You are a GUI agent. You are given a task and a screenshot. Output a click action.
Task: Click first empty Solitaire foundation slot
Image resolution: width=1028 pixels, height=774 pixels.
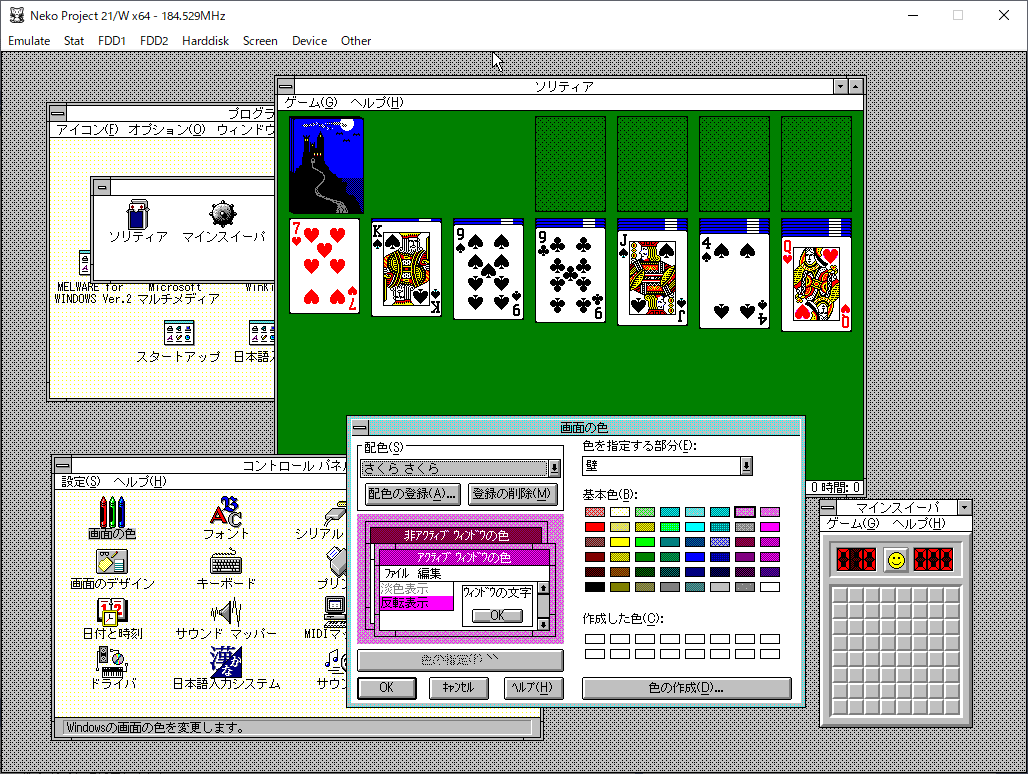[x=570, y=164]
